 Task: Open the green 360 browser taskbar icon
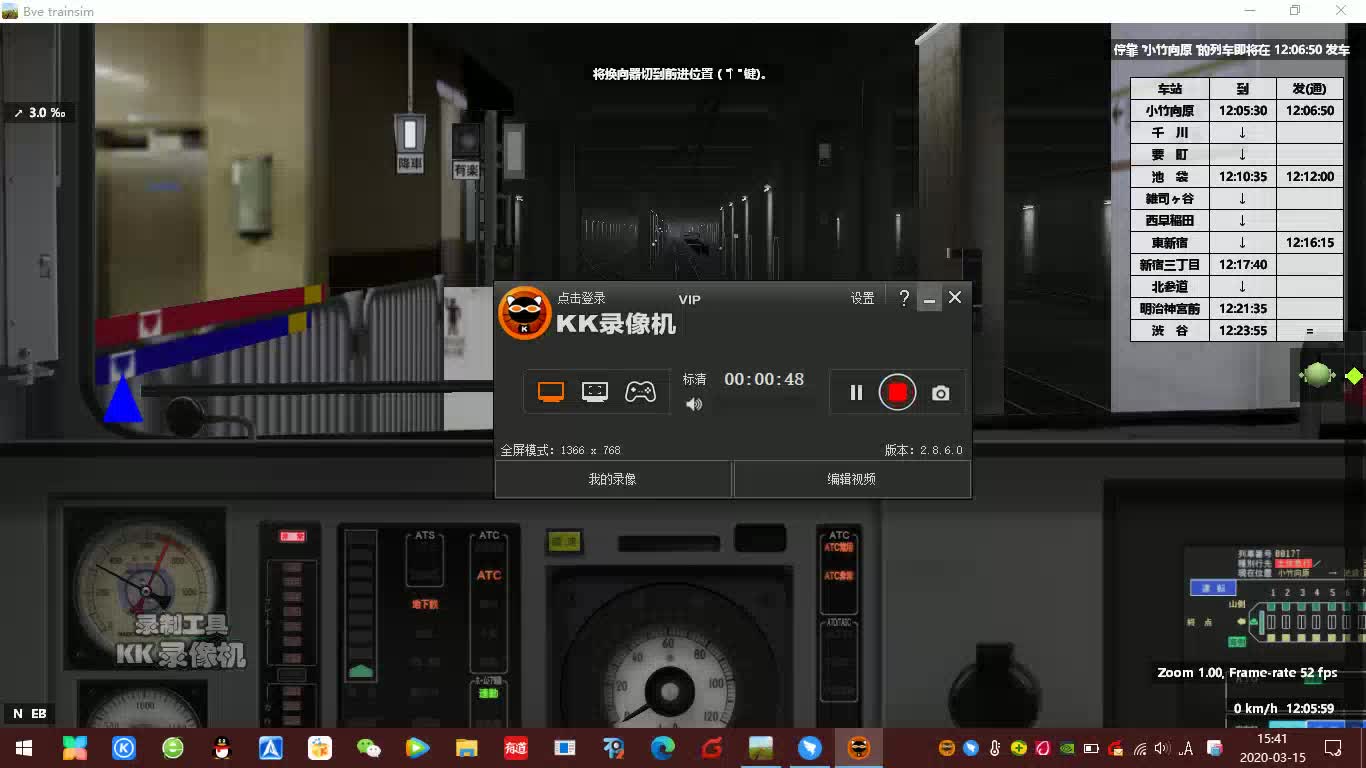(173, 748)
